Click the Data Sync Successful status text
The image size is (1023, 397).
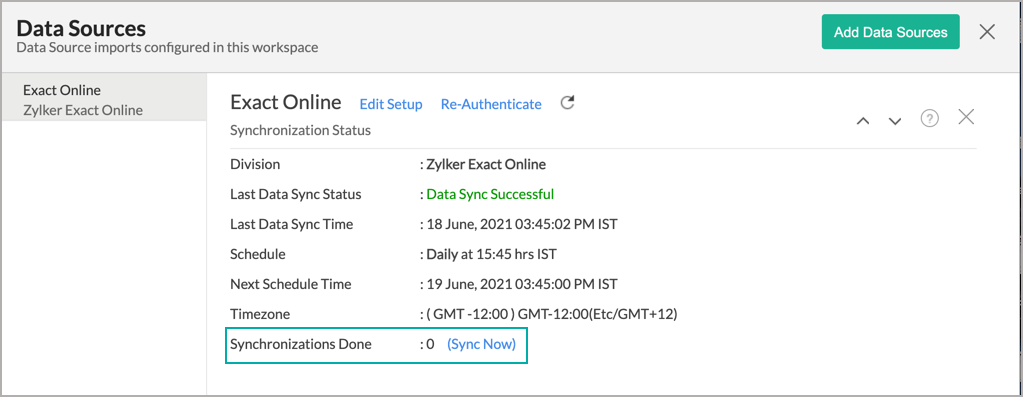pyautogui.click(x=490, y=194)
